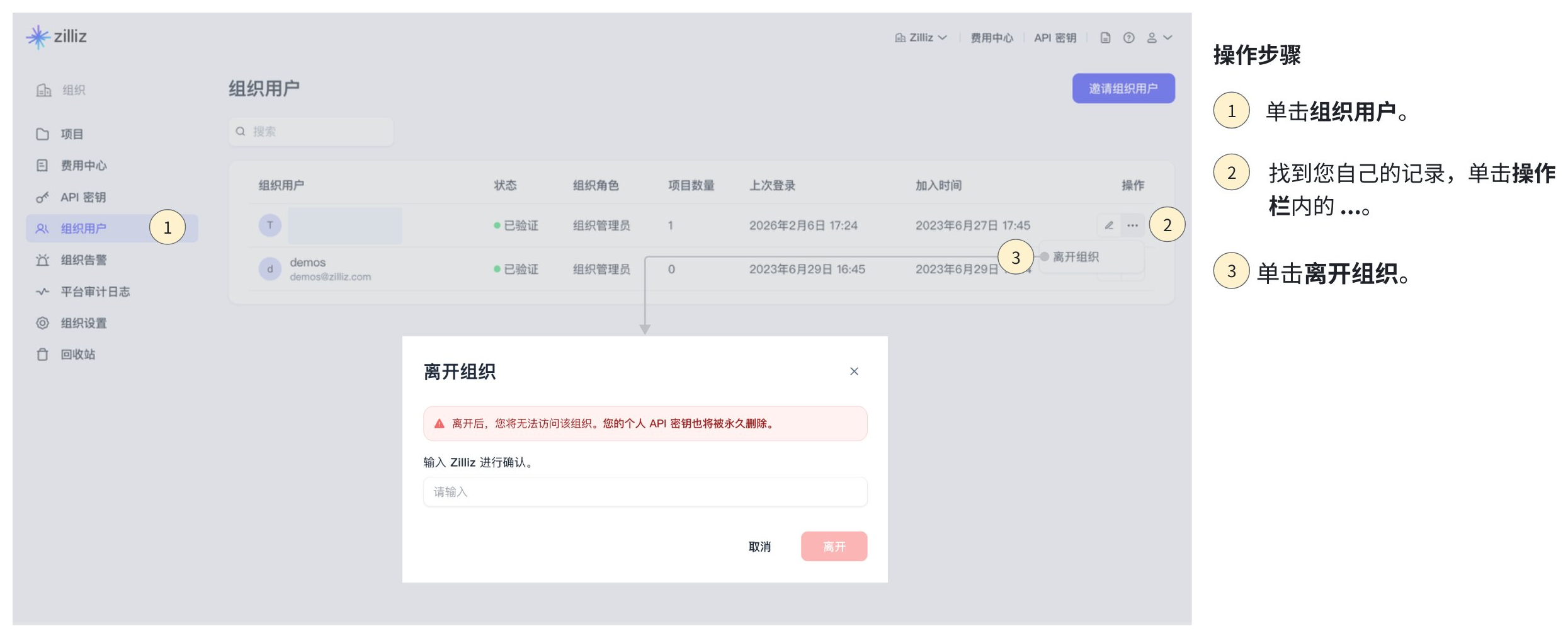The width and height of the screenshot is (1568, 638).
Task: Open 项目 in the sidebar
Action: [x=72, y=134]
